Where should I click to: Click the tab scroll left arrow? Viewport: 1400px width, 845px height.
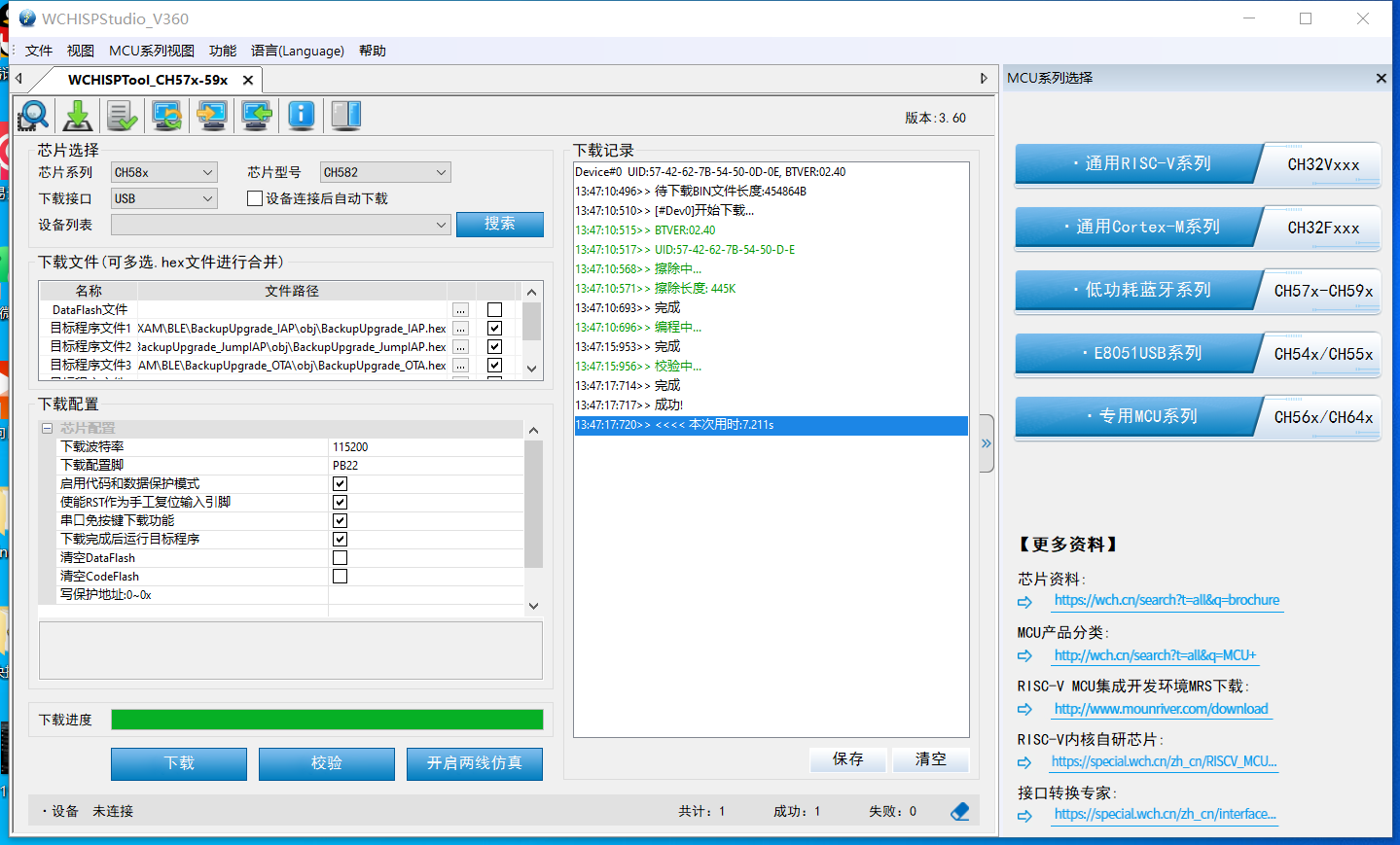[x=18, y=79]
